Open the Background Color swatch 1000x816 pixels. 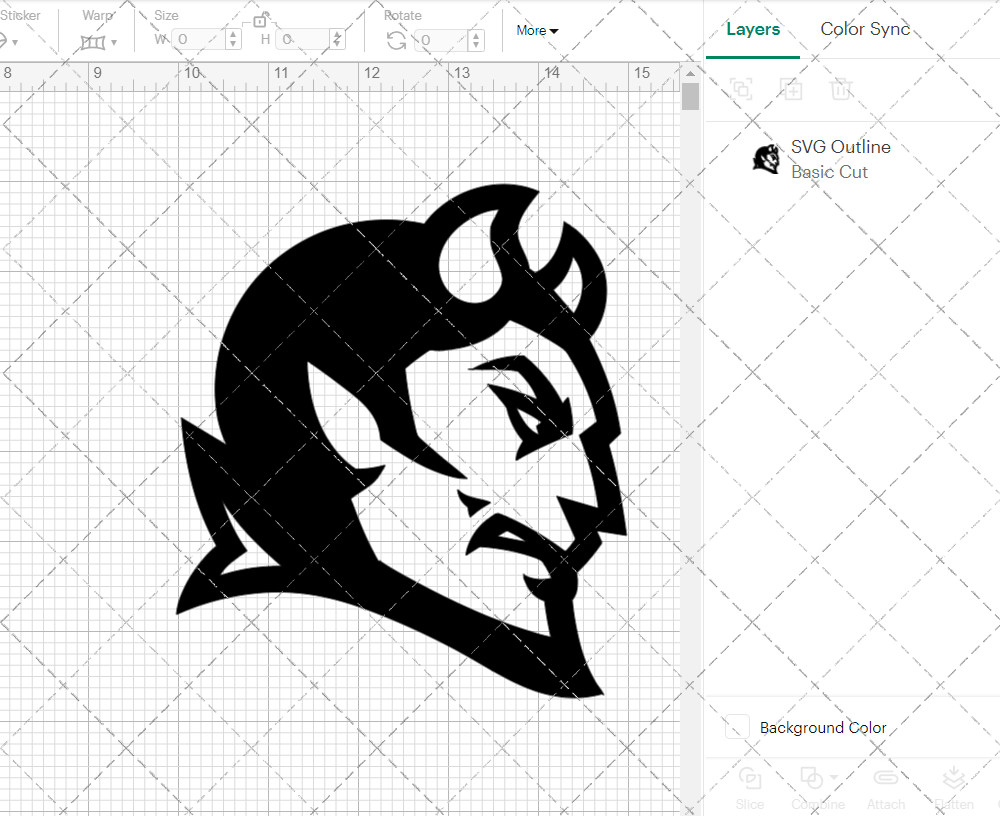point(736,727)
